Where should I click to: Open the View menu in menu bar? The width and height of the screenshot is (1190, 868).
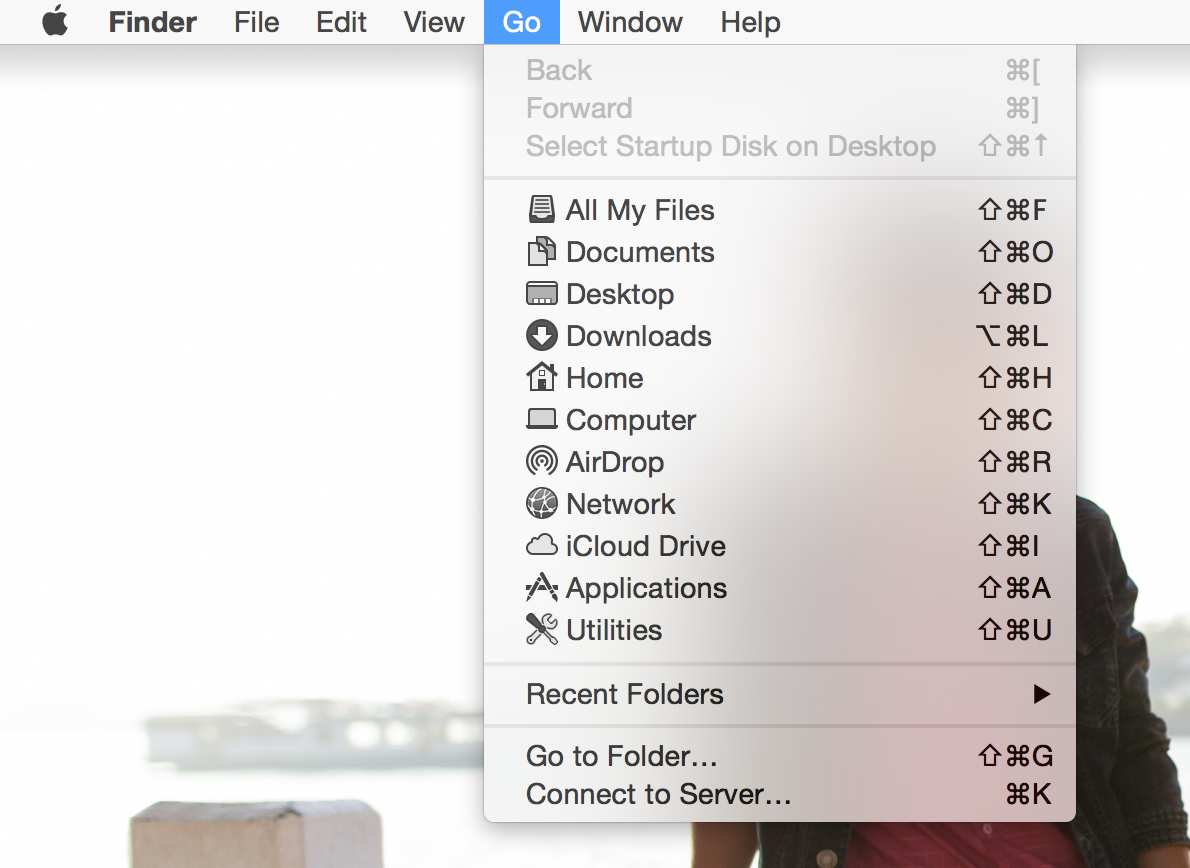(434, 22)
